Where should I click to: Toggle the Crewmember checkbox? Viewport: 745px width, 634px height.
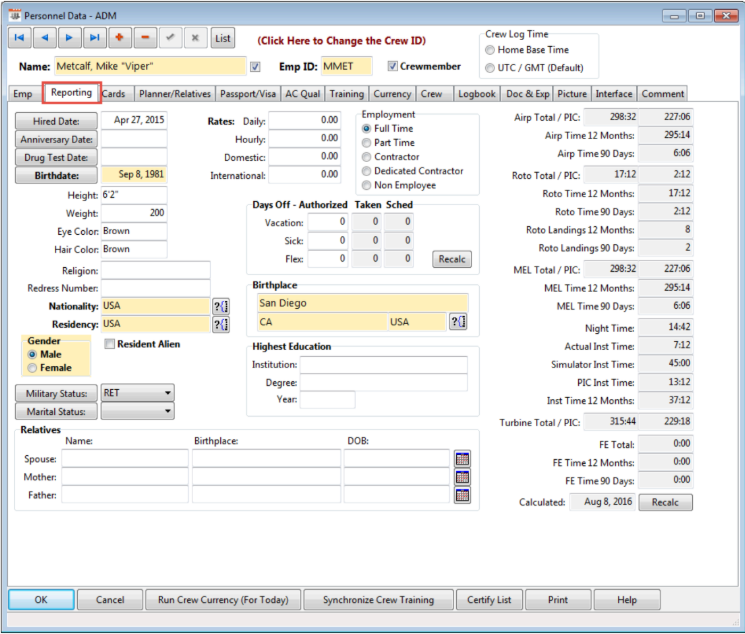click(392, 67)
